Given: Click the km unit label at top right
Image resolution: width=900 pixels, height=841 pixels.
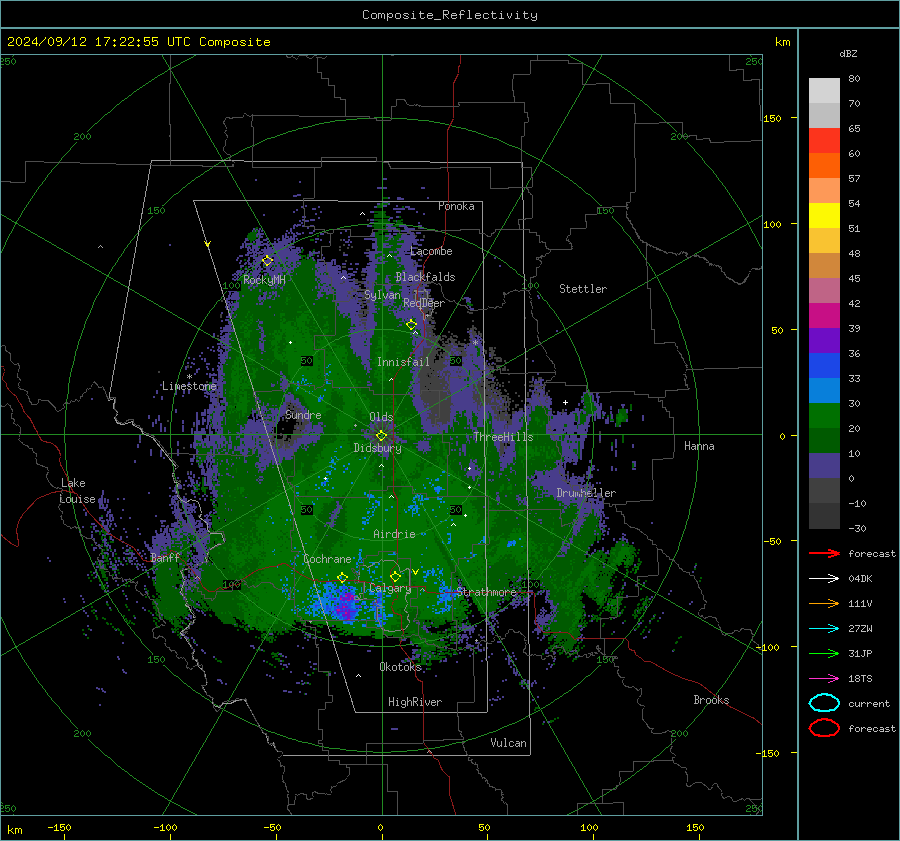Looking at the screenshot, I should tap(782, 42).
